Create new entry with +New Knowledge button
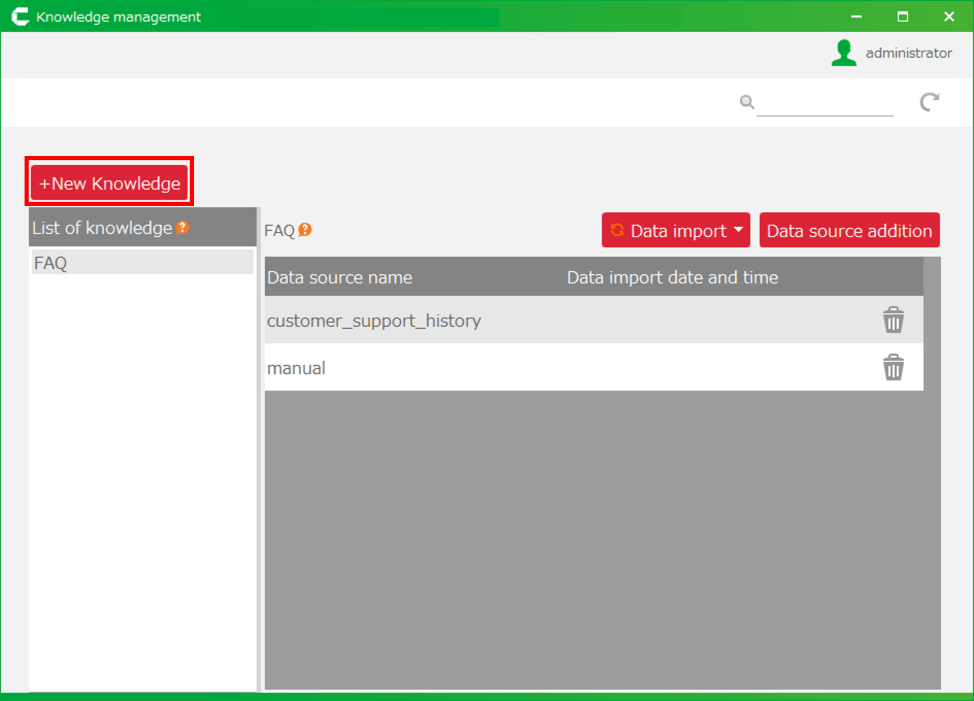Image resolution: width=974 pixels, height=701 pixels. (x=109, y=183)
